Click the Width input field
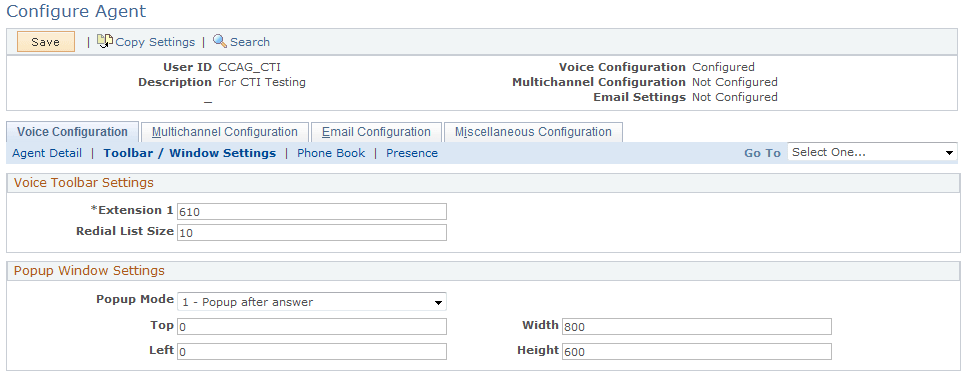 696,326
